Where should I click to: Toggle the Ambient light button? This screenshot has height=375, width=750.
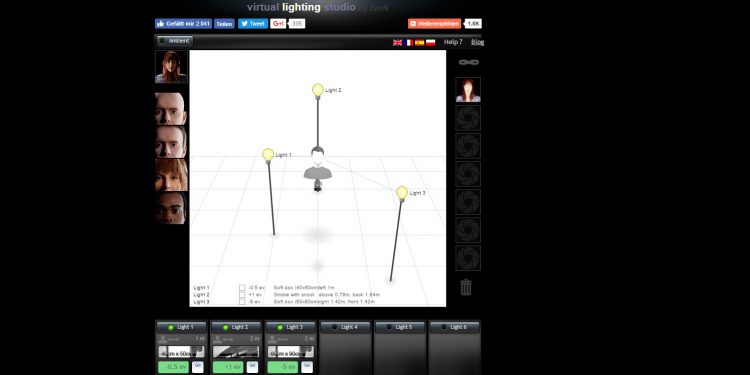coord(175,41)
